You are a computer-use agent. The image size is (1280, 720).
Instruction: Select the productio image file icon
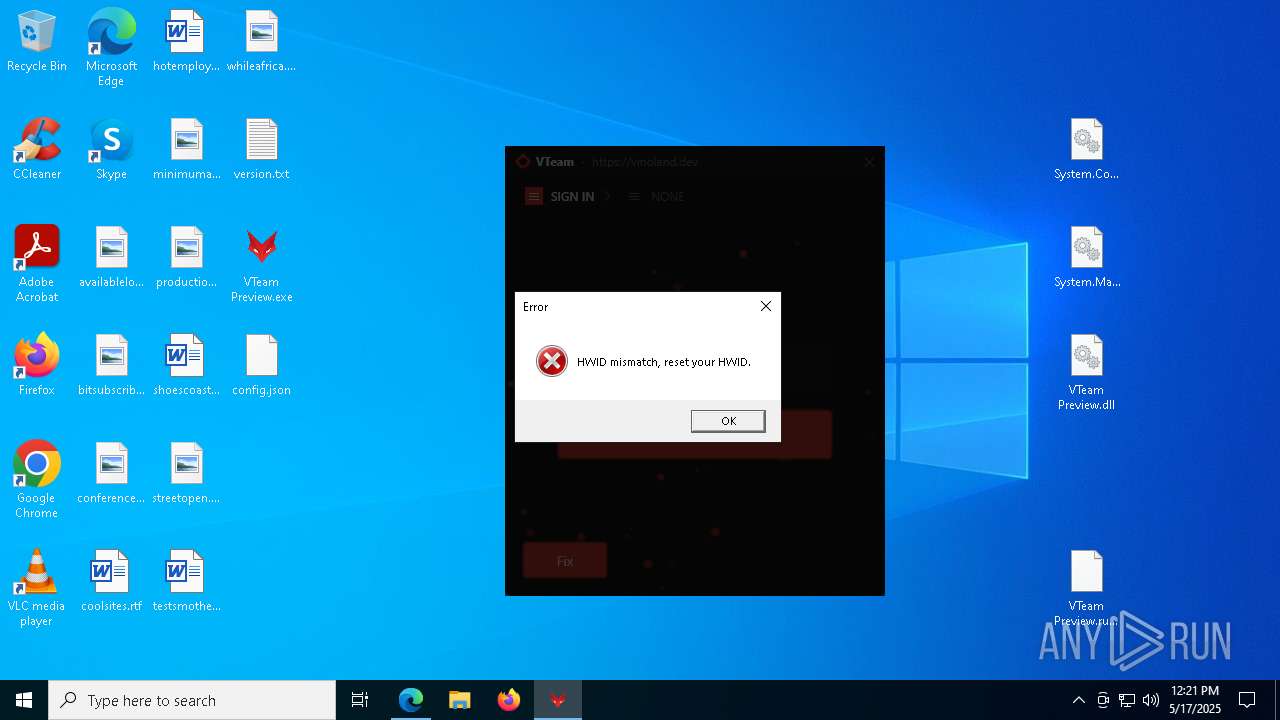tap(186, 257)
